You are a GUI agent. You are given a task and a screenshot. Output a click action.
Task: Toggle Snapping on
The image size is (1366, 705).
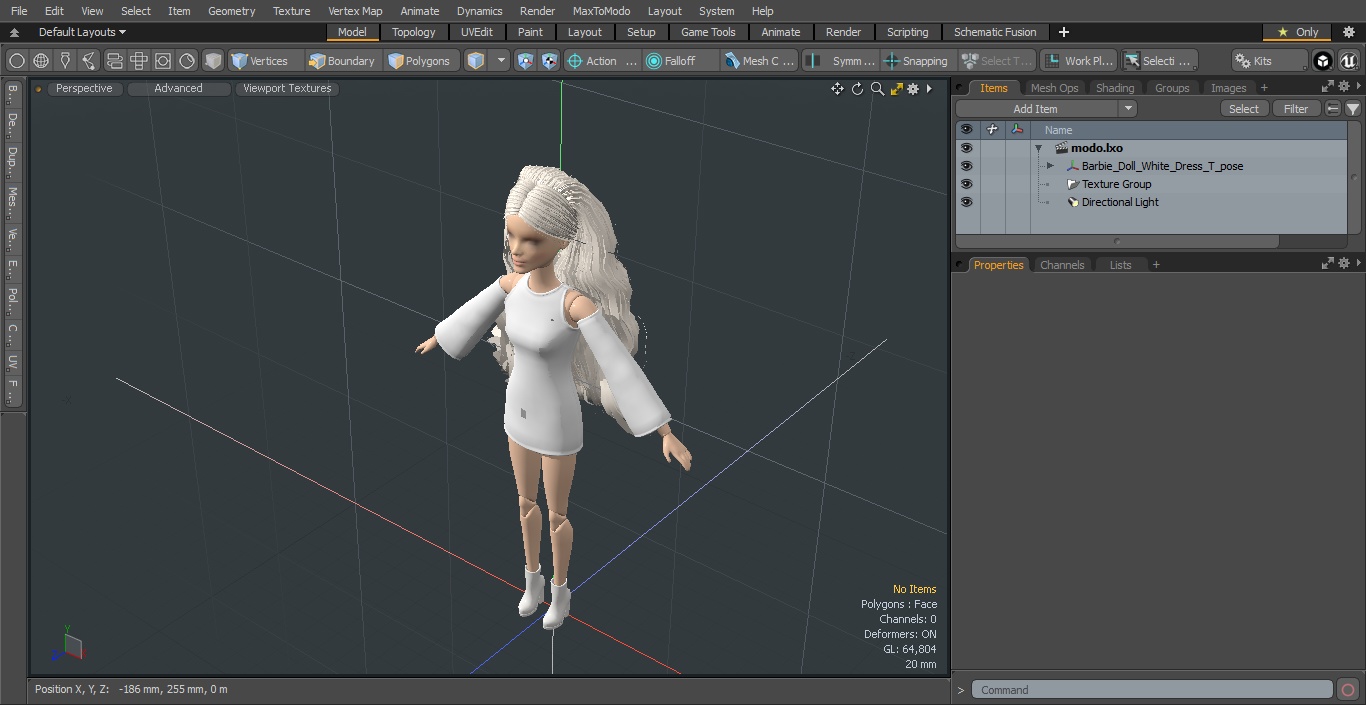pyautogui.click(x=917, y=61)
